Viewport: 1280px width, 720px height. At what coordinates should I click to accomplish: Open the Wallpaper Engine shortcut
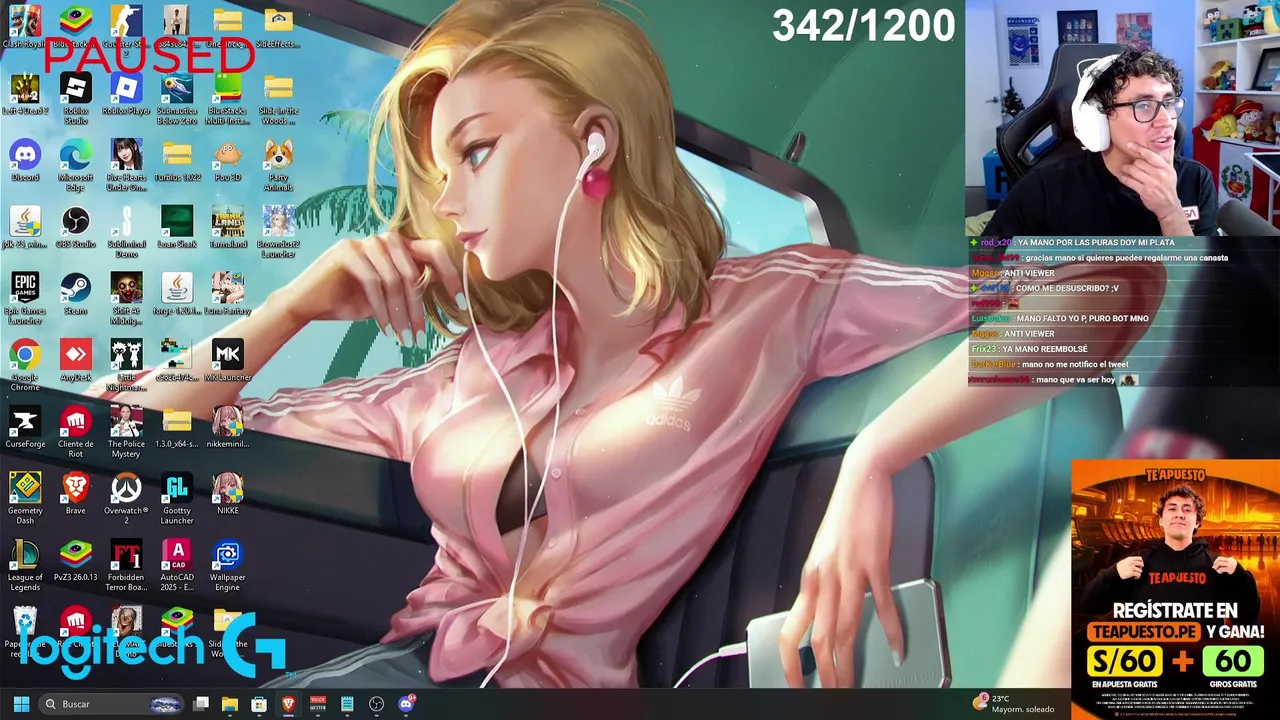228,565
